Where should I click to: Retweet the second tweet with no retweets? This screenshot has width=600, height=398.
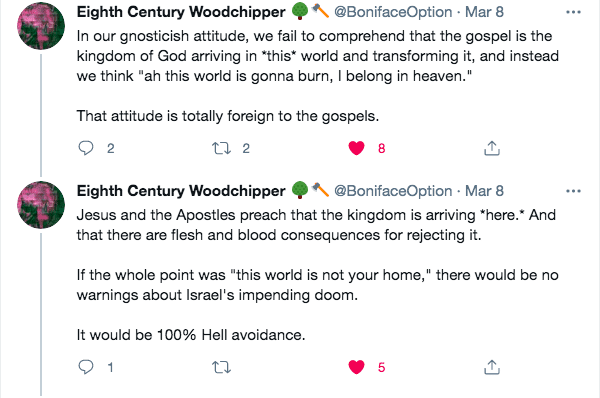tap(222, 367)
